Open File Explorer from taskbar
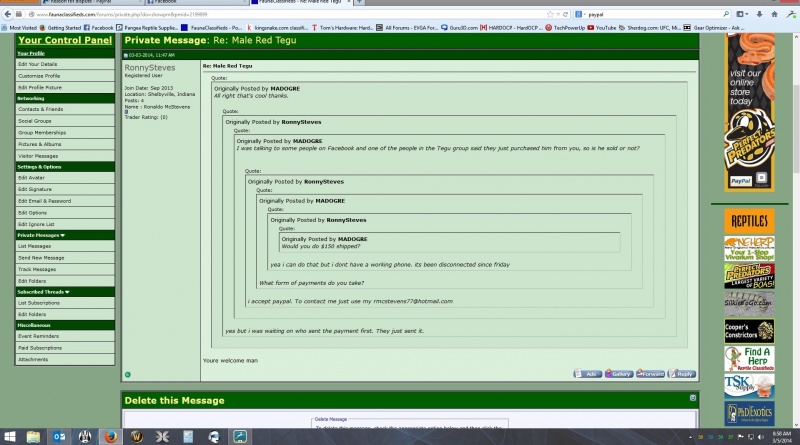 [33, 437]
